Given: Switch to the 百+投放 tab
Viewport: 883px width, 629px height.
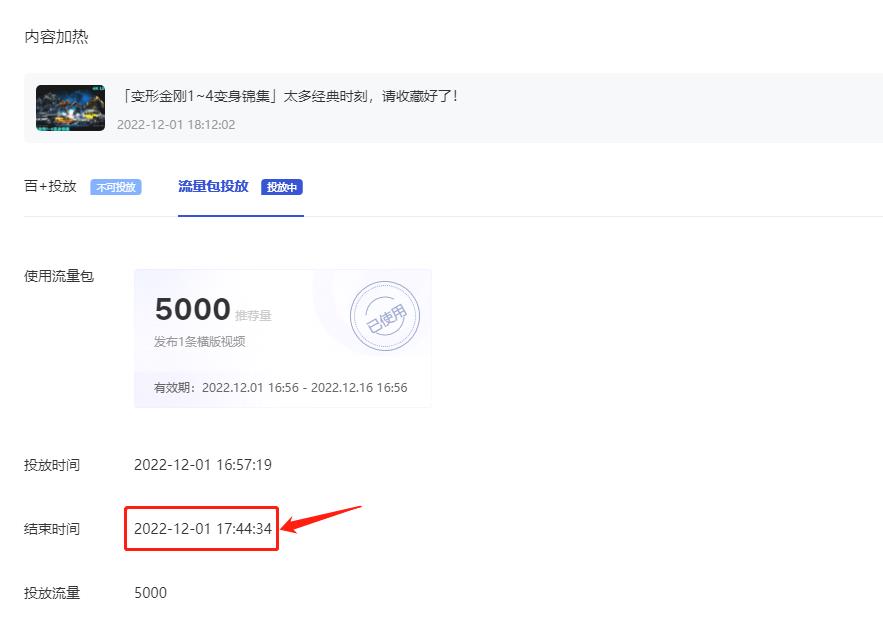Looking at the screenshot, I should click(x=50, y=186).
